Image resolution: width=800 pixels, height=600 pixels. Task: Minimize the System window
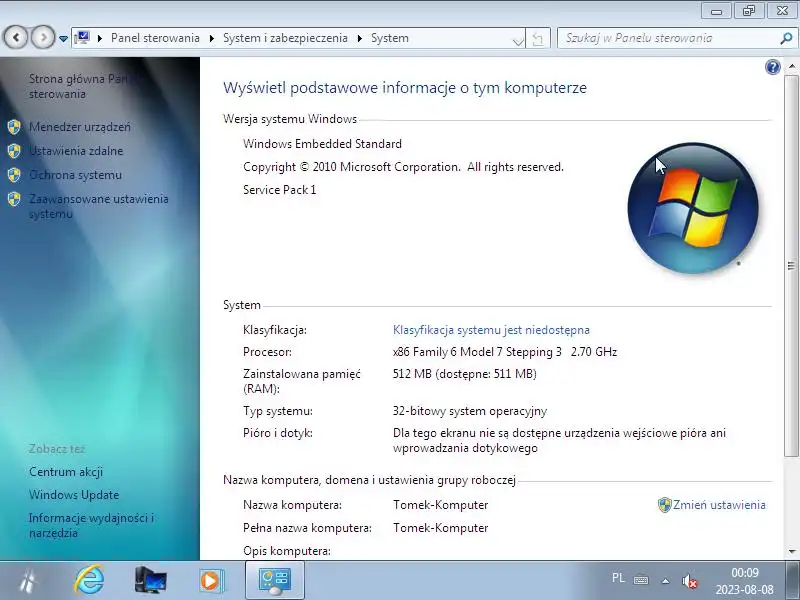pos(717,11)
